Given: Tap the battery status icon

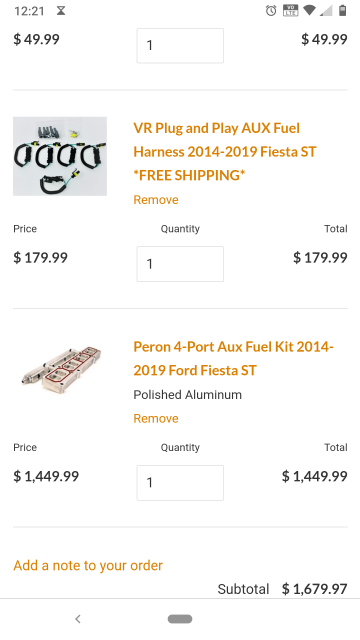Looking at the screenshot, I should coord(342,11).
